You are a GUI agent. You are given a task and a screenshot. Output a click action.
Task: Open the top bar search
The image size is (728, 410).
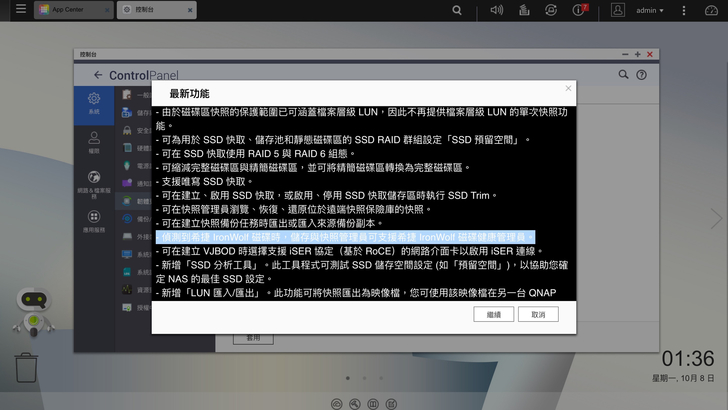click(x=457, y=10)
